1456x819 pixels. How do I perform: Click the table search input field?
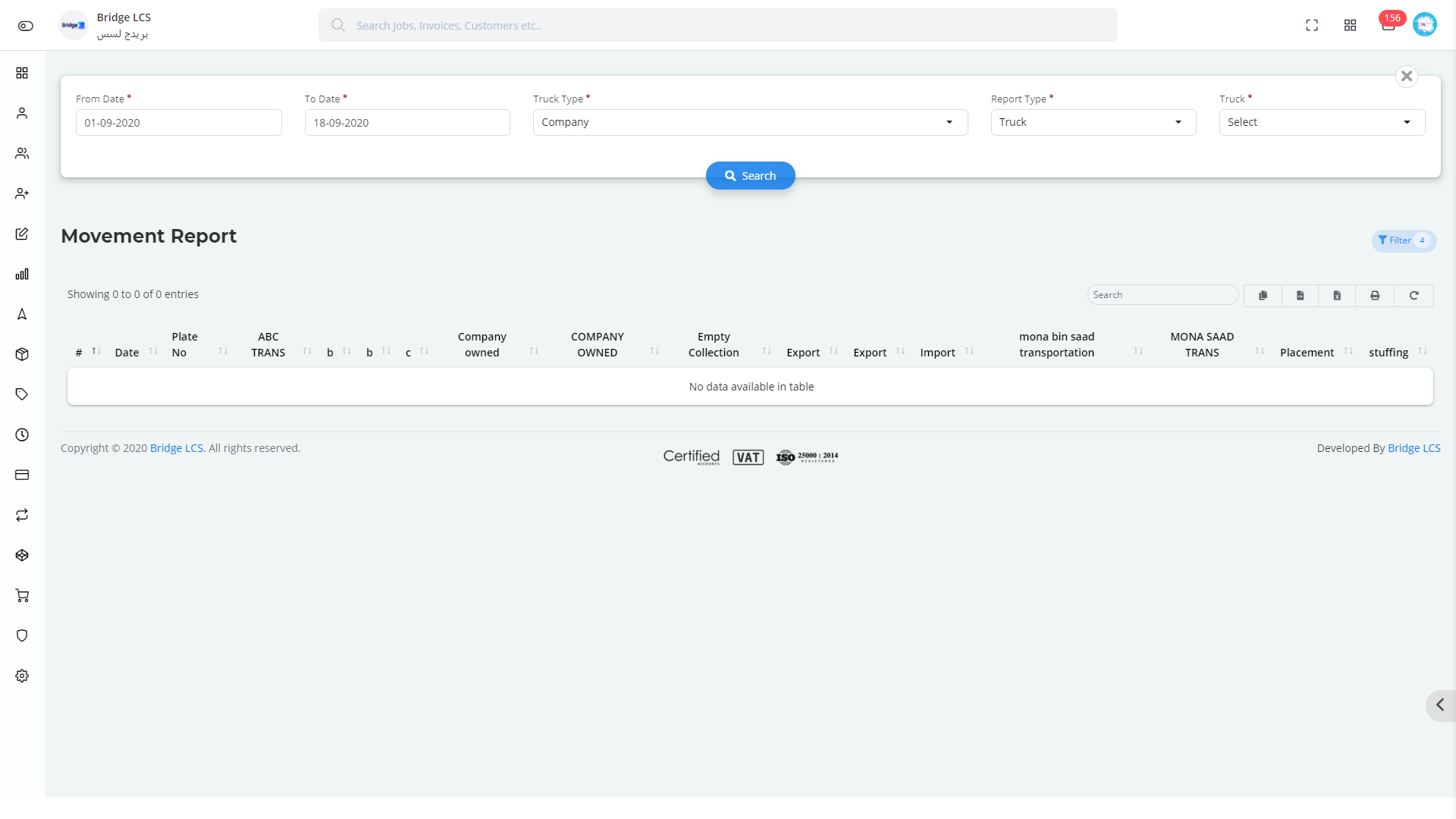(x=1162, y=295)
